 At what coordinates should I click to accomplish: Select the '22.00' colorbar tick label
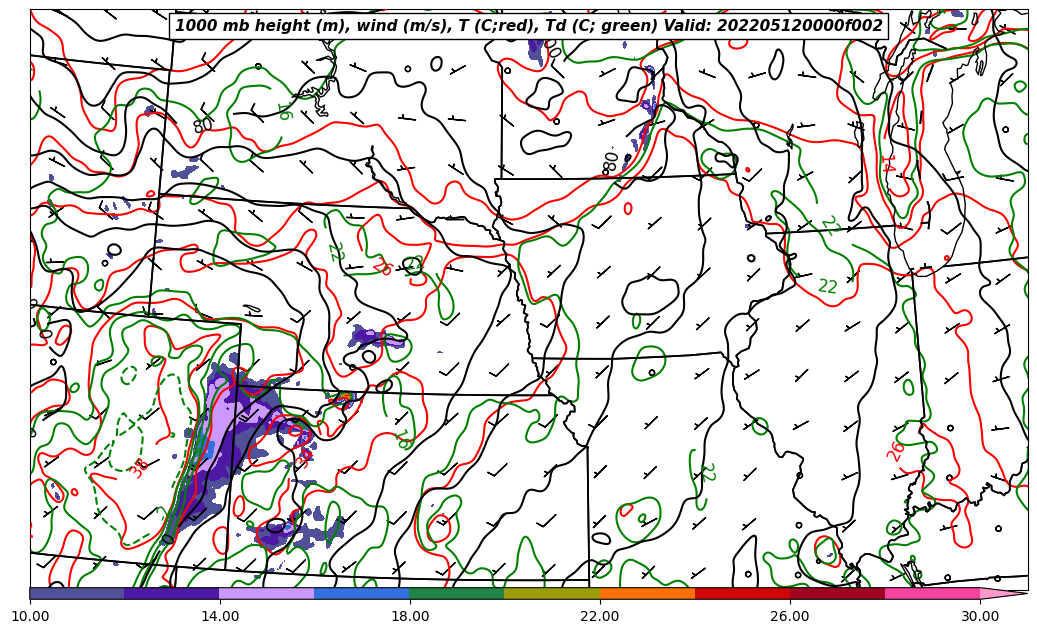tap(600, 616)
